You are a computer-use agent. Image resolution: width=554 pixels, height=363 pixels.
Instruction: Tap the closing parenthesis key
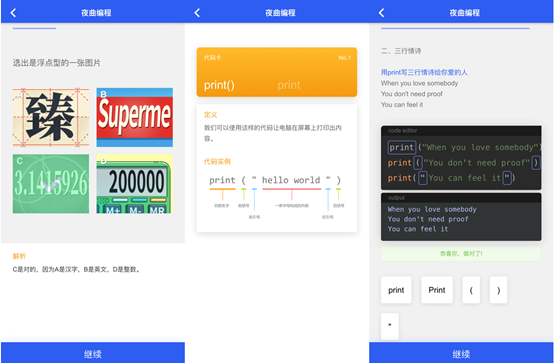pyautogui.click(x=499, y=290)
